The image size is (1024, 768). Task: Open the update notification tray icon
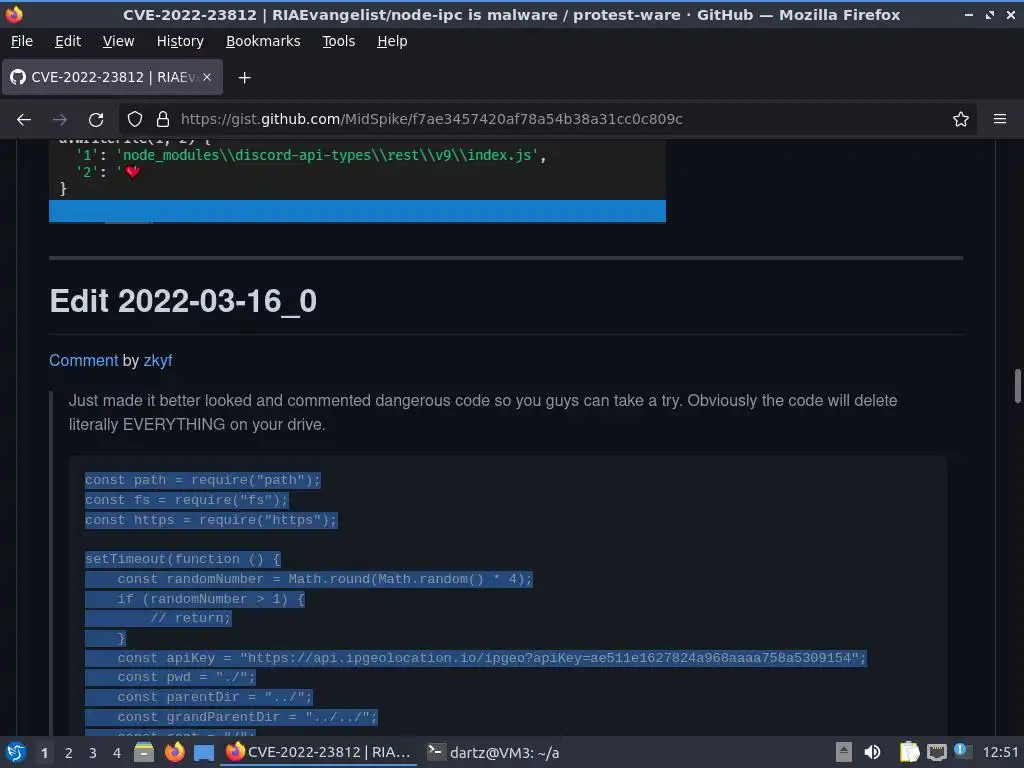(x=961, y=751)
